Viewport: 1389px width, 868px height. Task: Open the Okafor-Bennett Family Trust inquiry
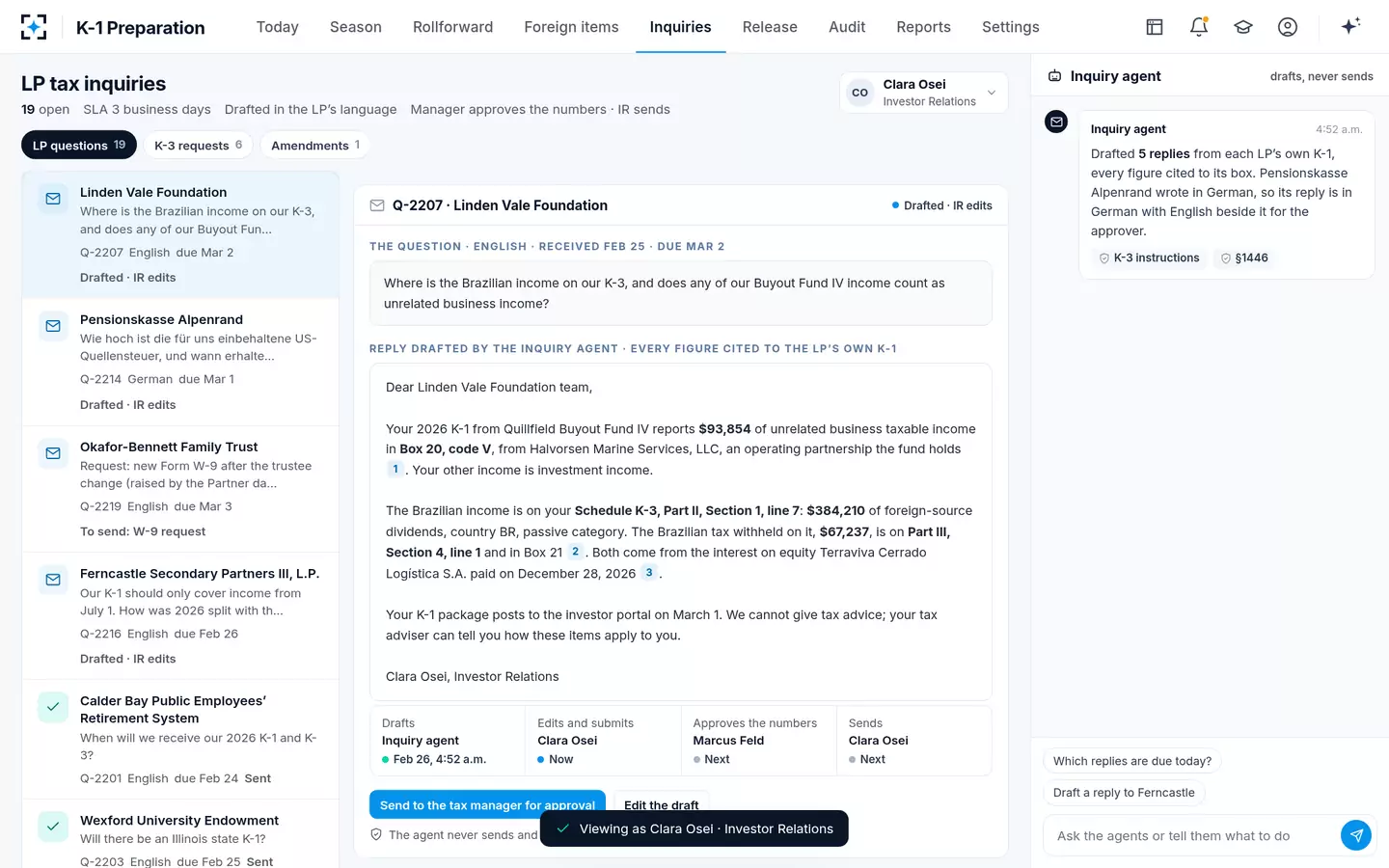tap(180, 489)
